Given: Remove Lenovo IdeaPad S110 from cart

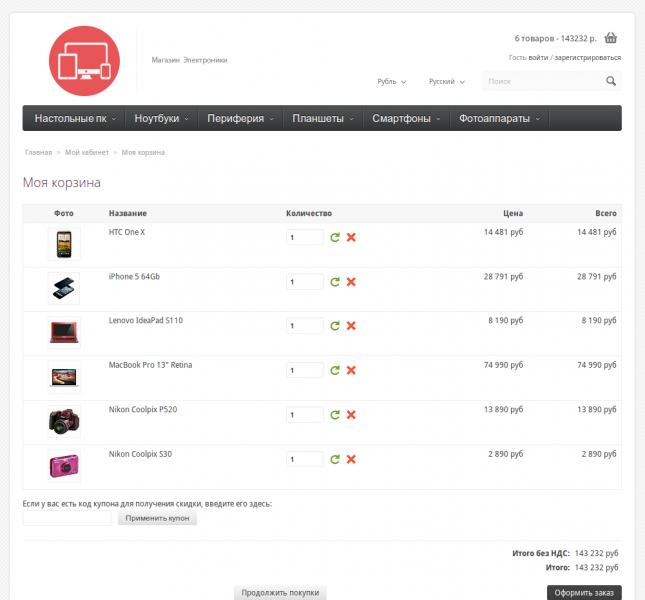Looking at the screenshot, I should (x=351, y=326).
